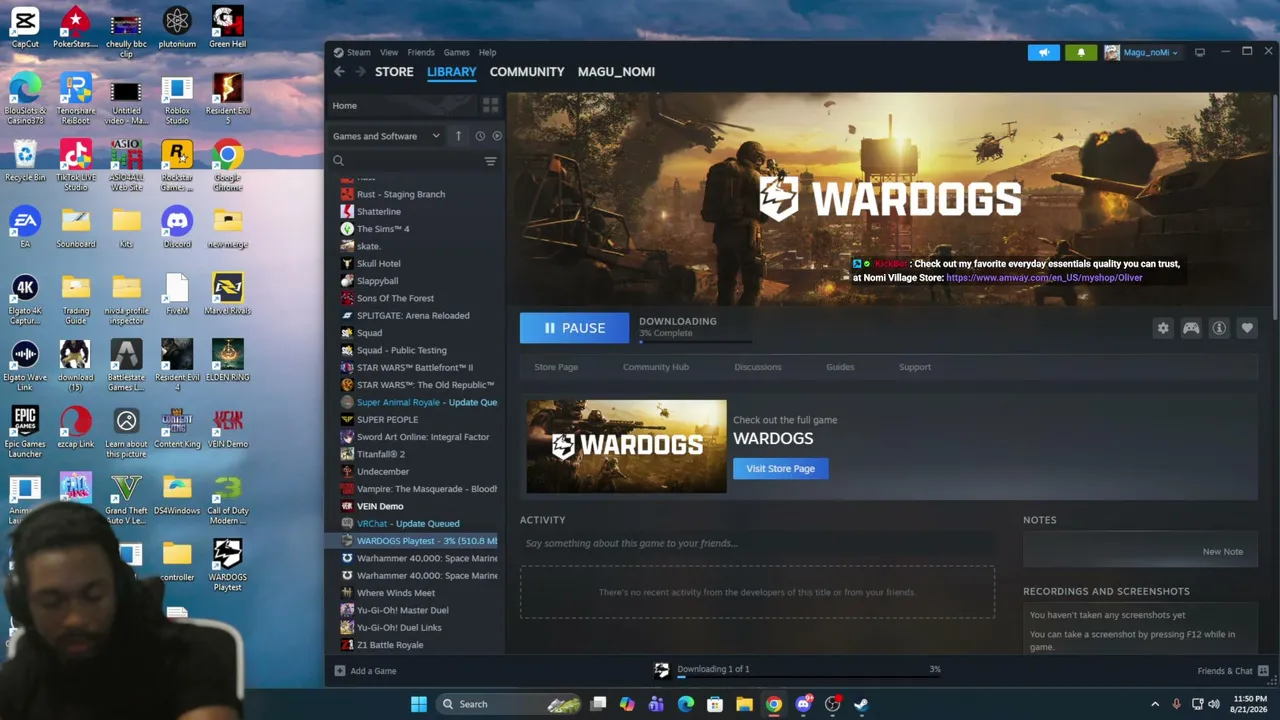Open Google Chrome desktop shortcut
The width and height of the screenshot is (1280, 720).
tap(228, 166)
